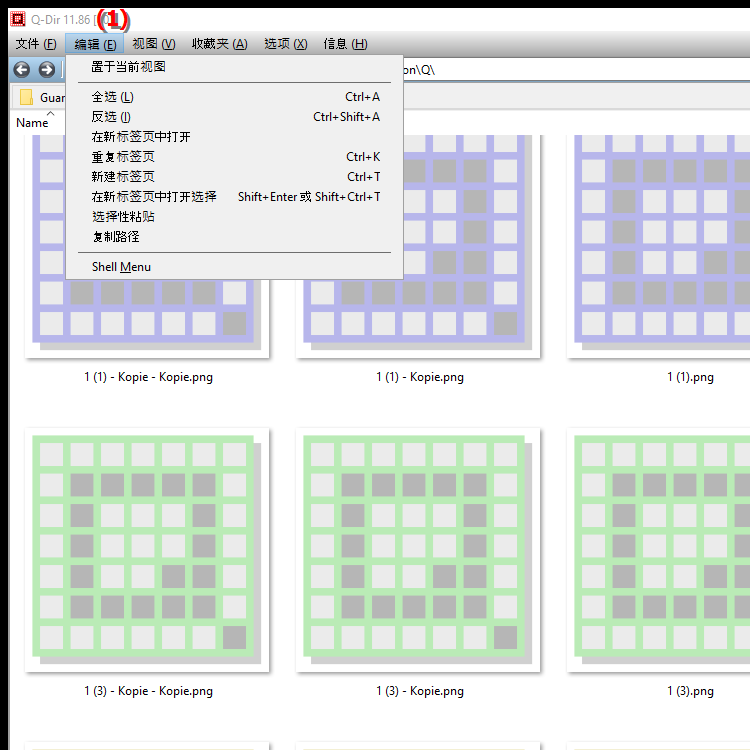The height and width of the screenshot is (750, 750).
Task: Select 全选 (L) Ctrl+A menu entry
Action: click(x=234, y=97)
